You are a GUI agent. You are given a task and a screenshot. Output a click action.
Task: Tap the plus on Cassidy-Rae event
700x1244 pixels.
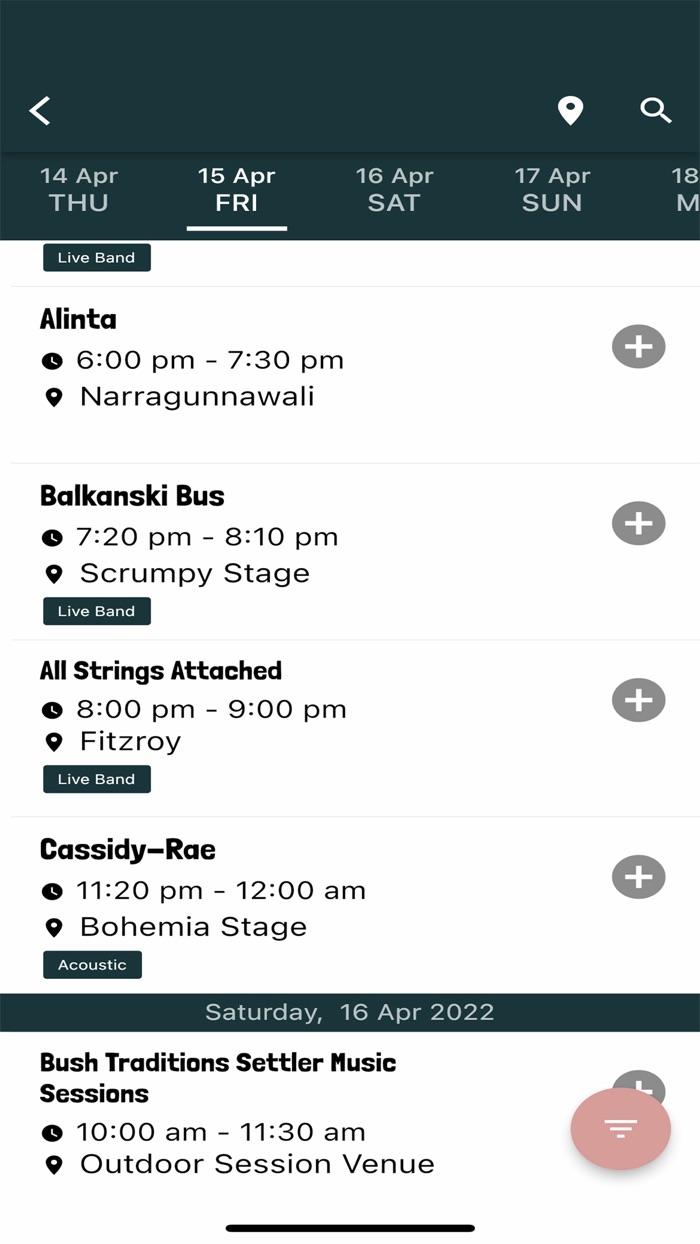(x=638, y=876)
